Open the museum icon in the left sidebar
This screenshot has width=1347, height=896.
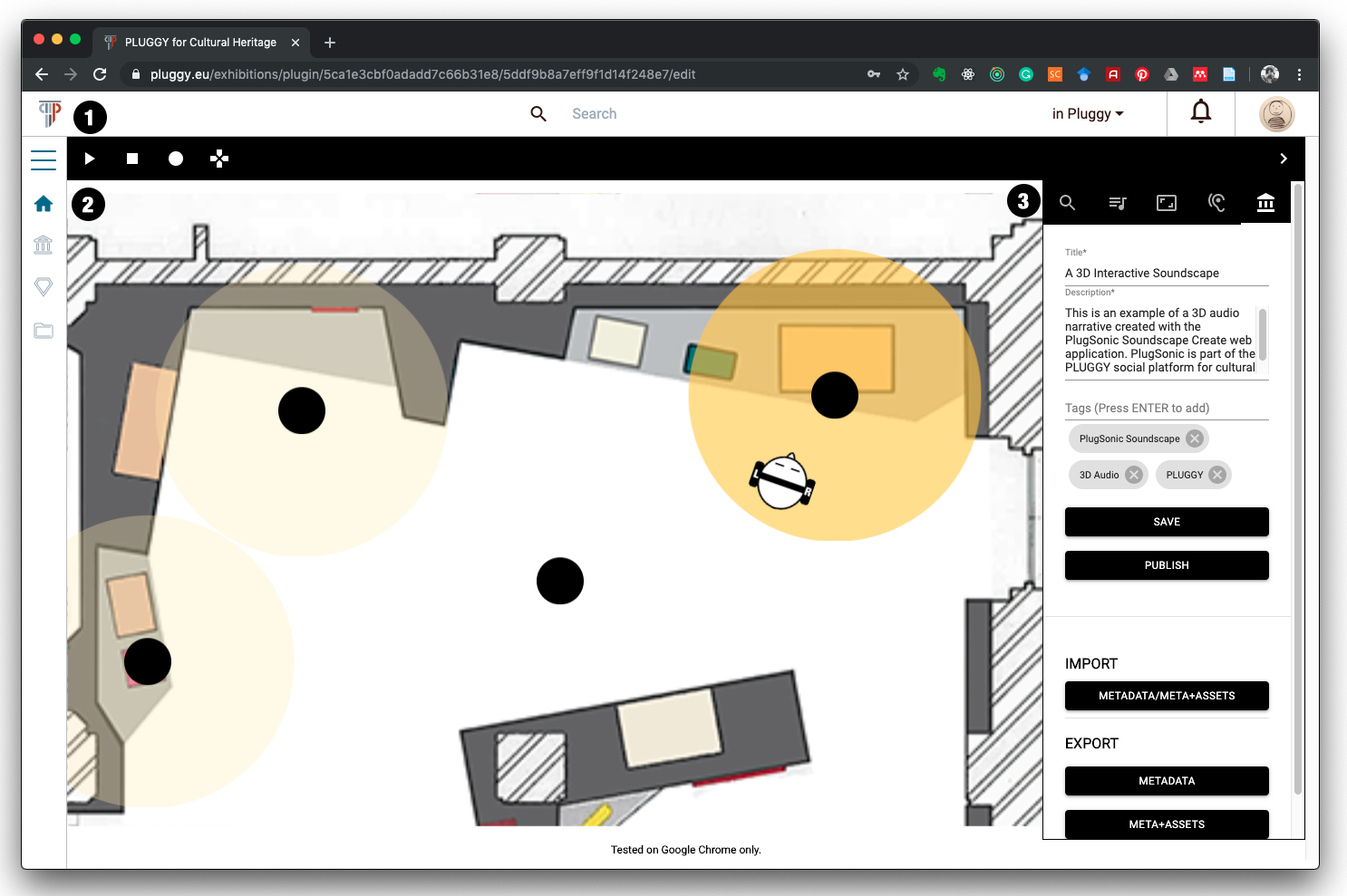44,245
